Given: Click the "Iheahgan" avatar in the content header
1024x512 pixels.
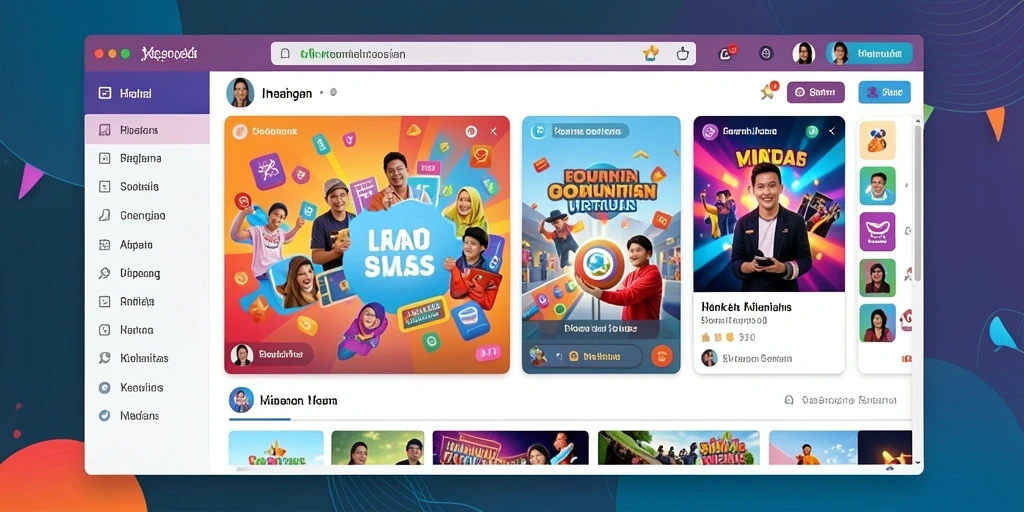Looking at the screenshot, I should click(x=240, y=93).
